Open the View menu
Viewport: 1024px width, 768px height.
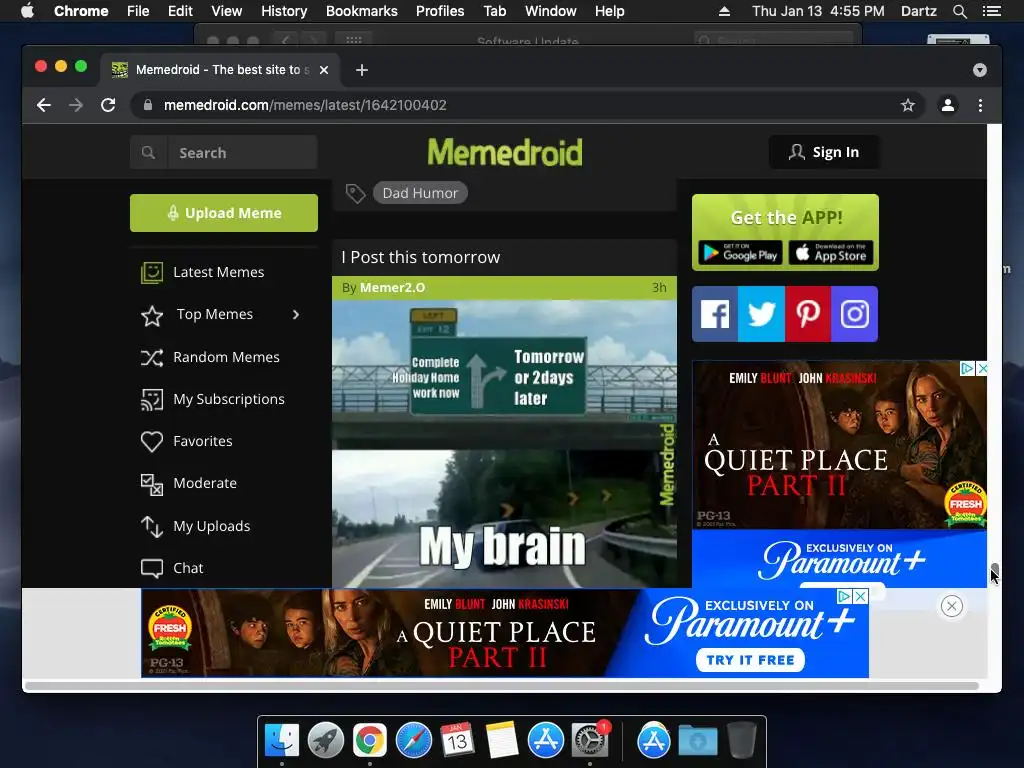[227, 11]
